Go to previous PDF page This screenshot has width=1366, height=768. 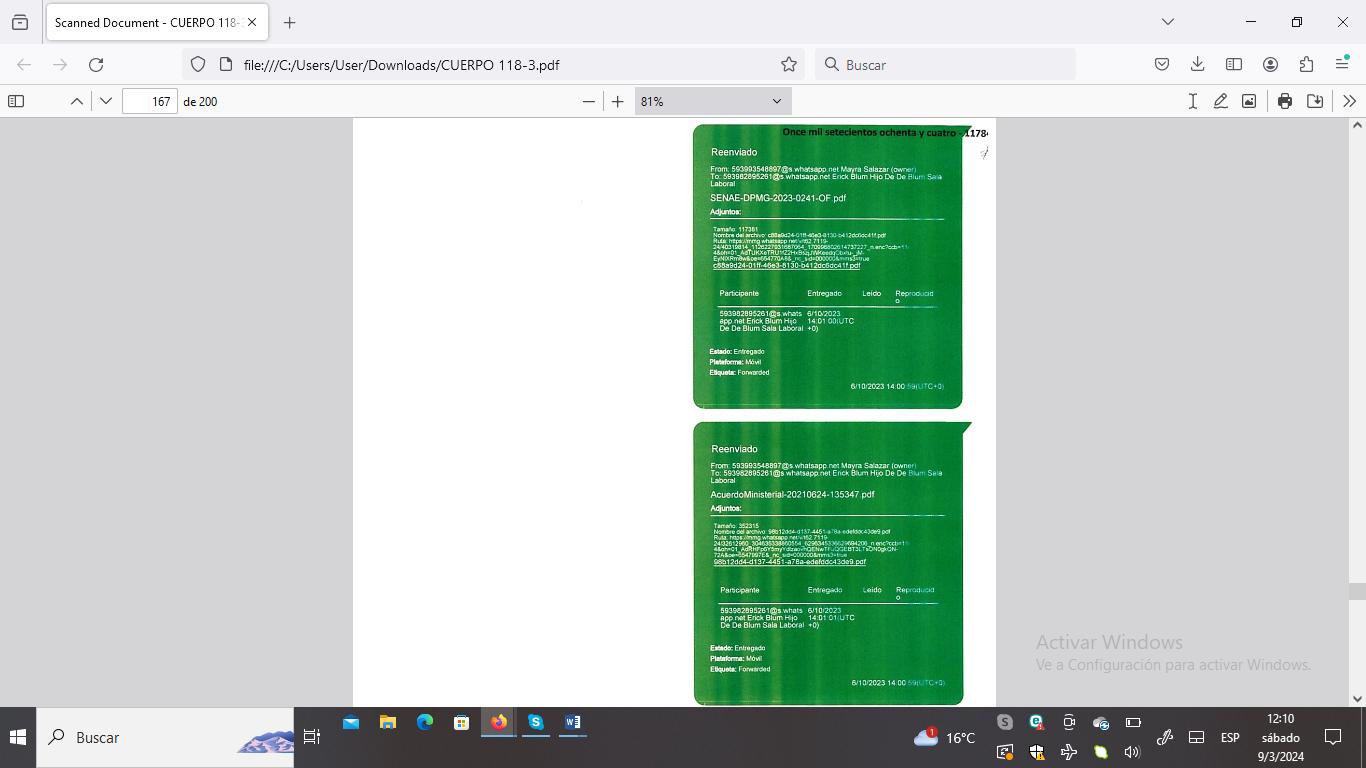click(x=76, y=101)
